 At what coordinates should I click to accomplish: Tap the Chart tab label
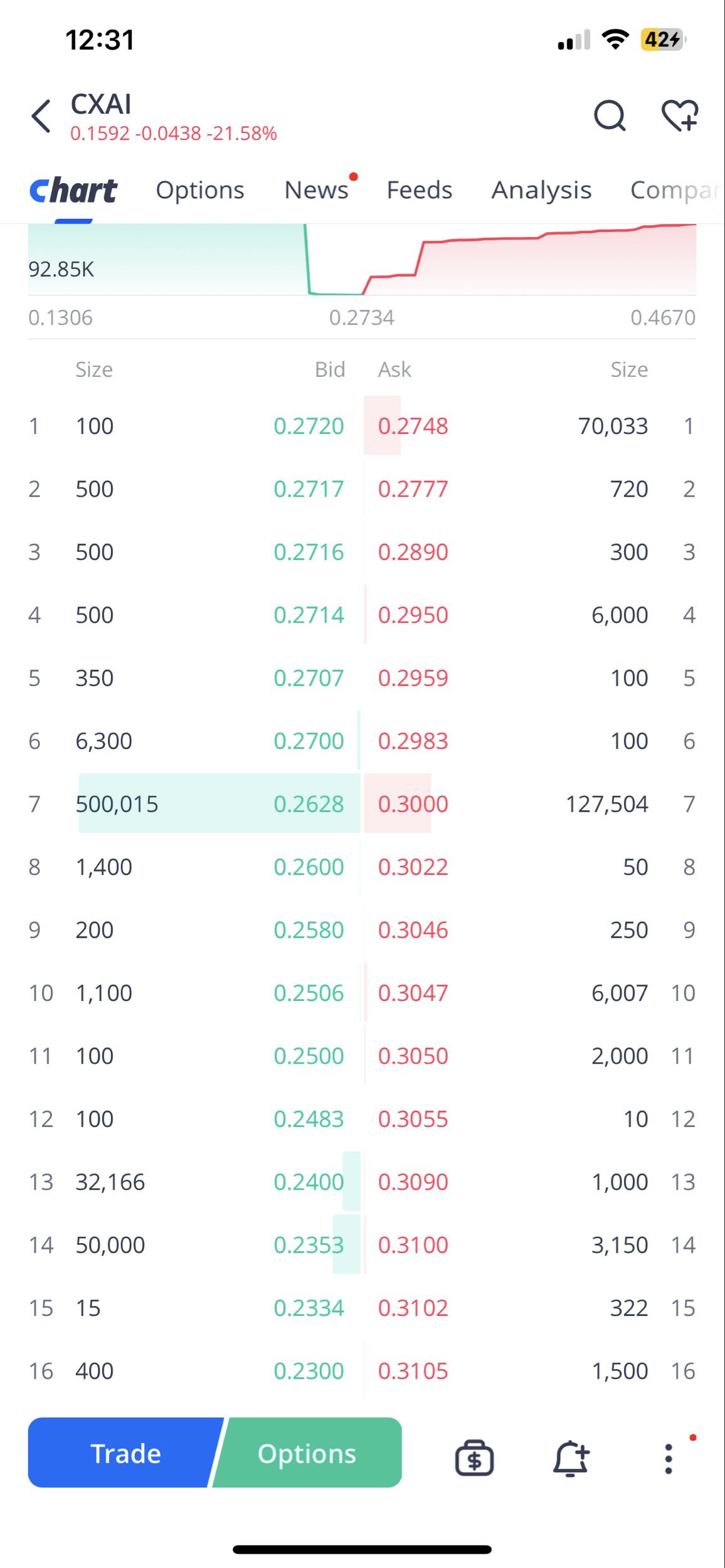click(x=73, y=191)
